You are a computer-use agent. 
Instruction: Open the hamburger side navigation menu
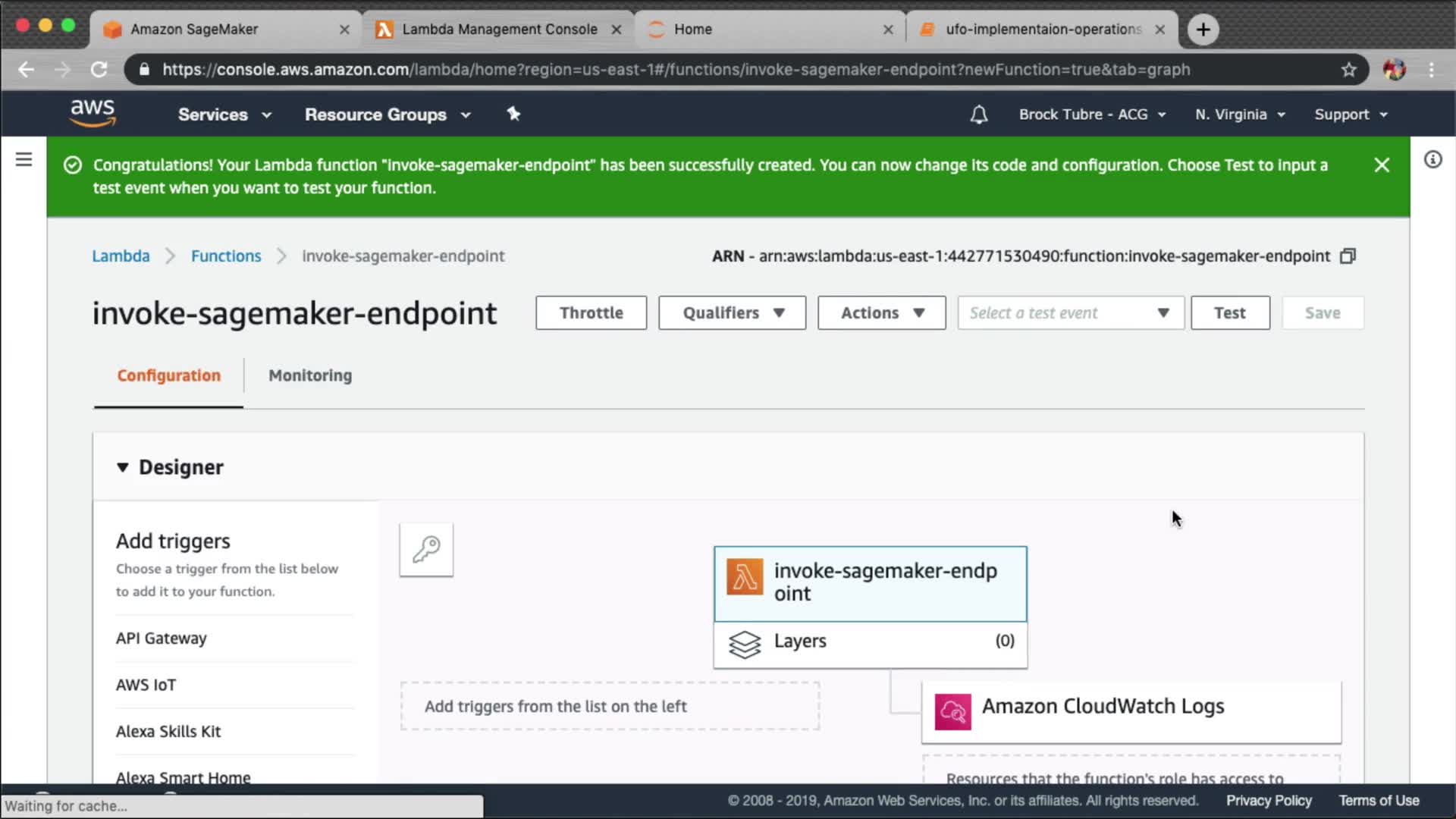point(24,159)
